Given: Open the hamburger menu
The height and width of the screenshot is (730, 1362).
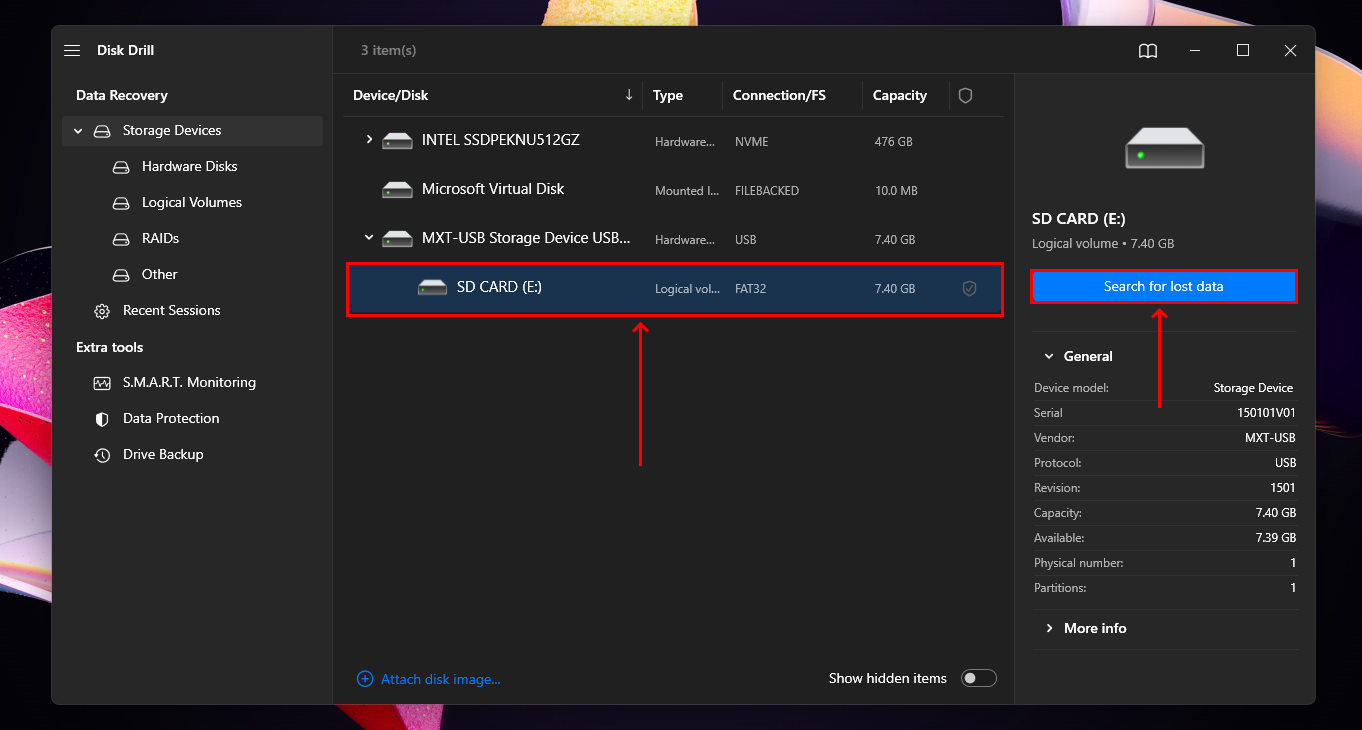Looking at the screenshot, I should pyautogui.click(x=72, y=50).
